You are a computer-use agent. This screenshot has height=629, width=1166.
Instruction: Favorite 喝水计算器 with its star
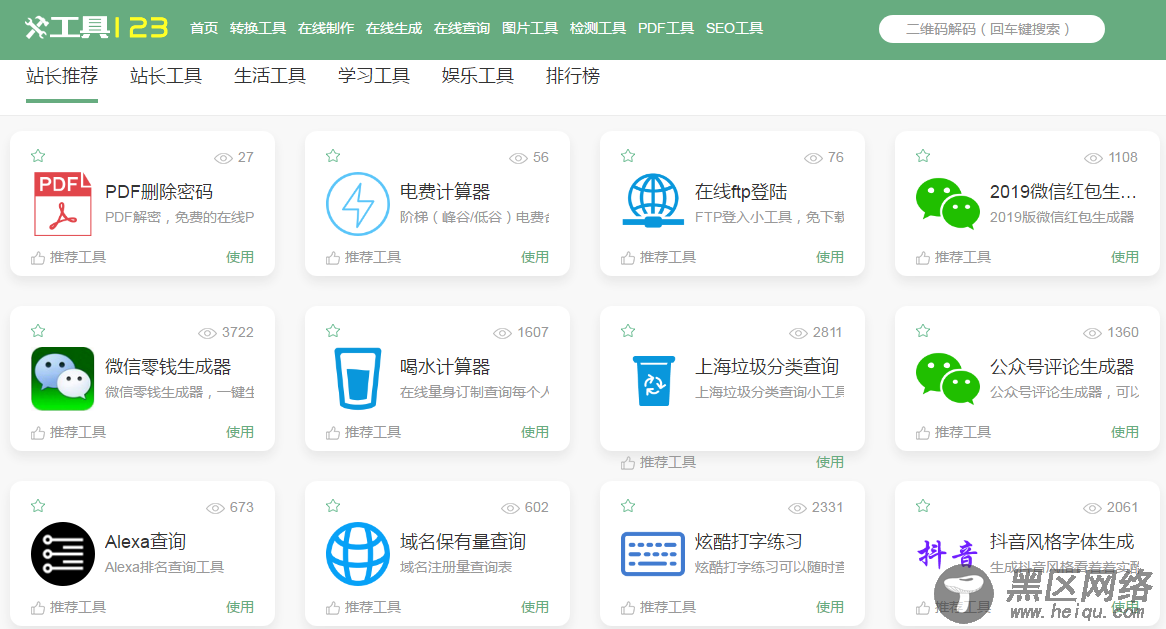click(x=333, y=330)
